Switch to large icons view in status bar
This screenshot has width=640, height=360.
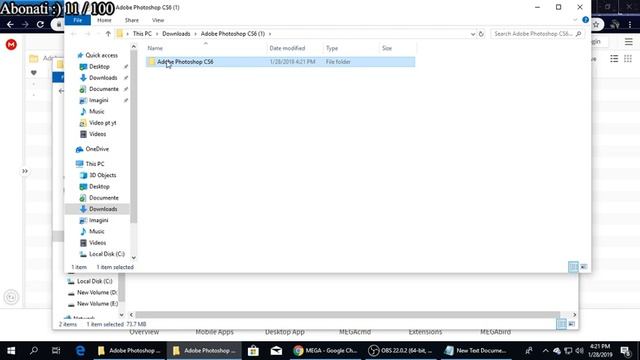(x=584, y=267)
